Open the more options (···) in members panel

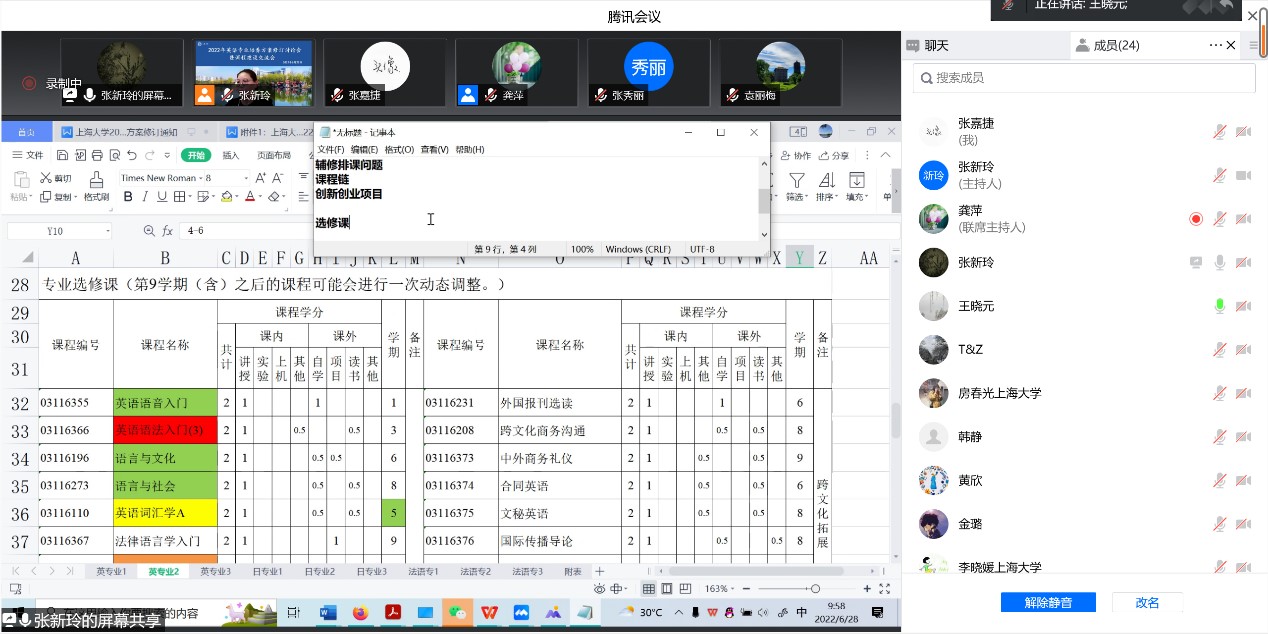point(1215,45)
